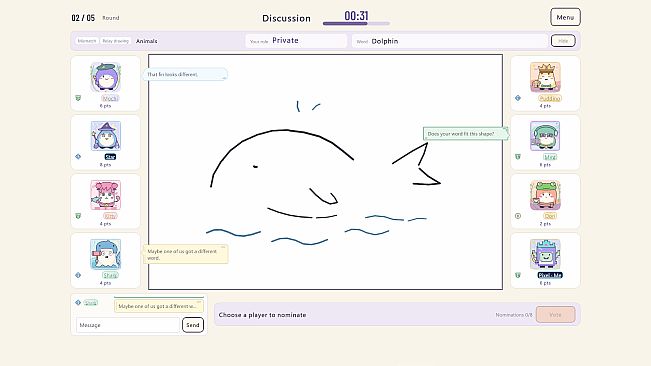
Task: Click the Mochi name tag
Action: coord(110,98)
